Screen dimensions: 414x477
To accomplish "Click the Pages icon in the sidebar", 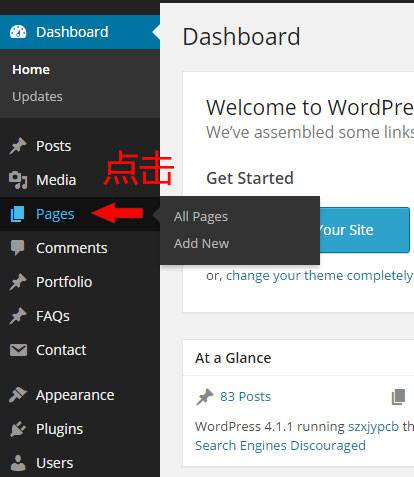I will click(x=17, y=214).
